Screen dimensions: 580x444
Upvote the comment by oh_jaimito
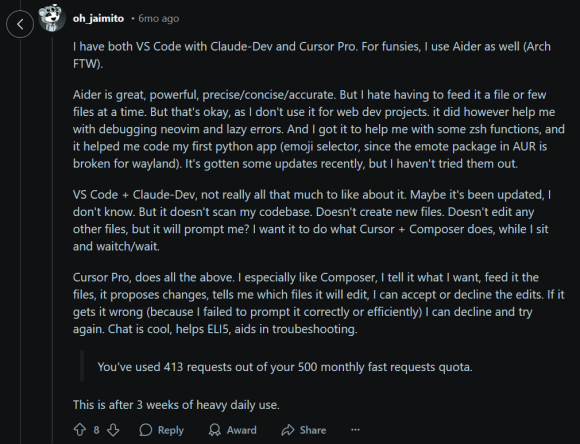coord(80,430)
